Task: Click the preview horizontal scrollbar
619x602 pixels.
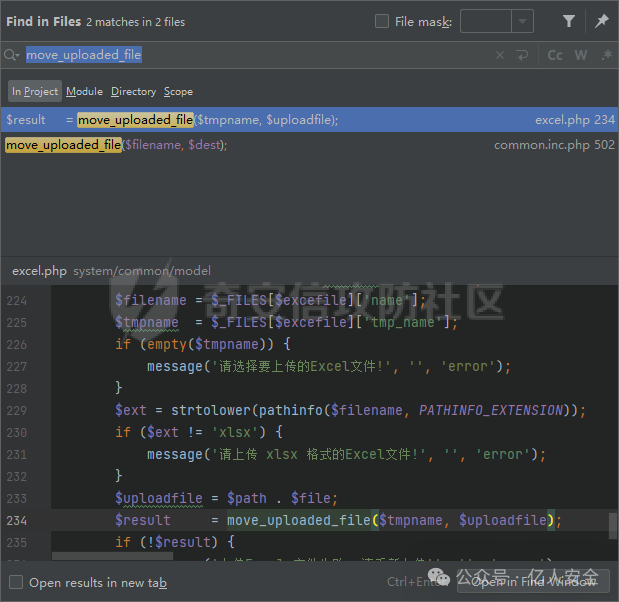Action: [112, 556]
